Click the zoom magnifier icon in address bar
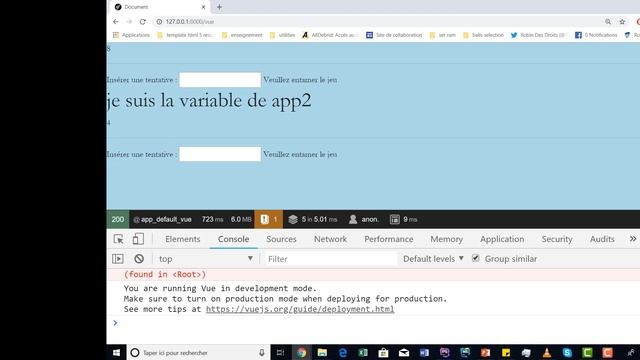Viewport: 640px width, 360px height. click(608, 22)
